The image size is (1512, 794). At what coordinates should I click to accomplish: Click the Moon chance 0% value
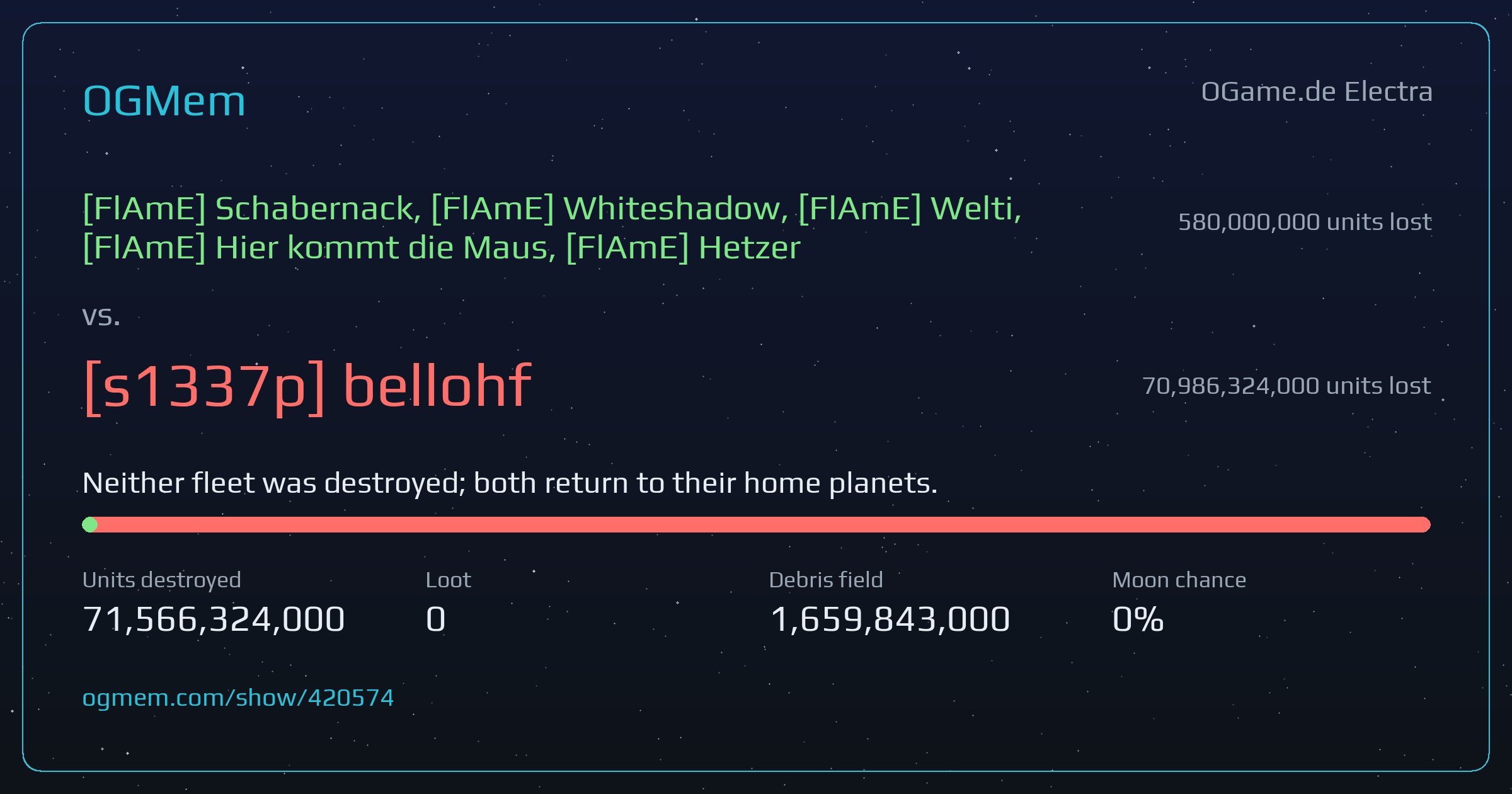pos(1138,619)
